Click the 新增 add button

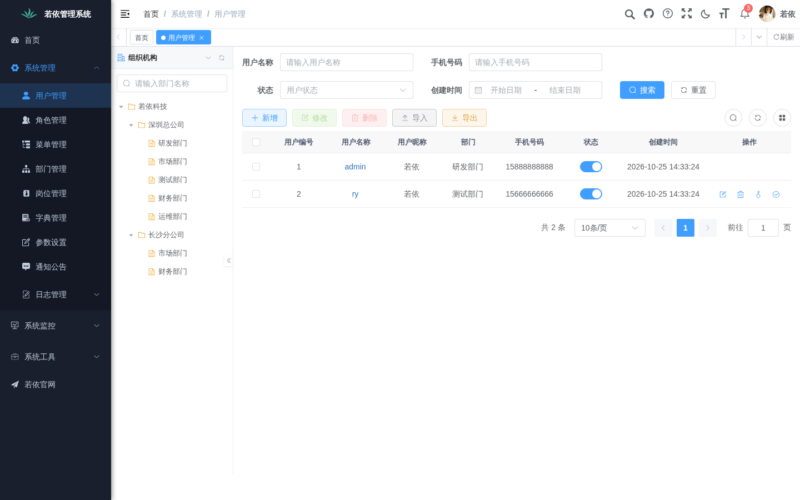click(264, 118)
